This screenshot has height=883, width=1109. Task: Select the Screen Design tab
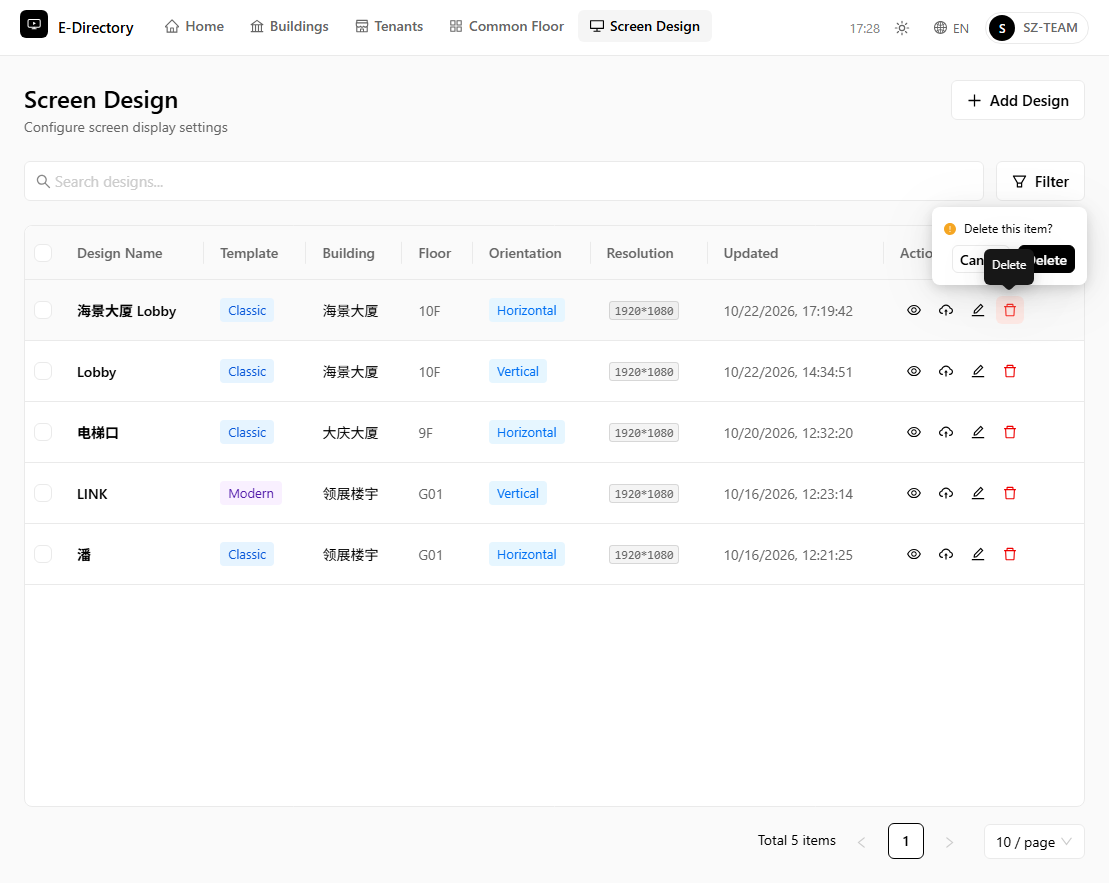pos(645,26)
